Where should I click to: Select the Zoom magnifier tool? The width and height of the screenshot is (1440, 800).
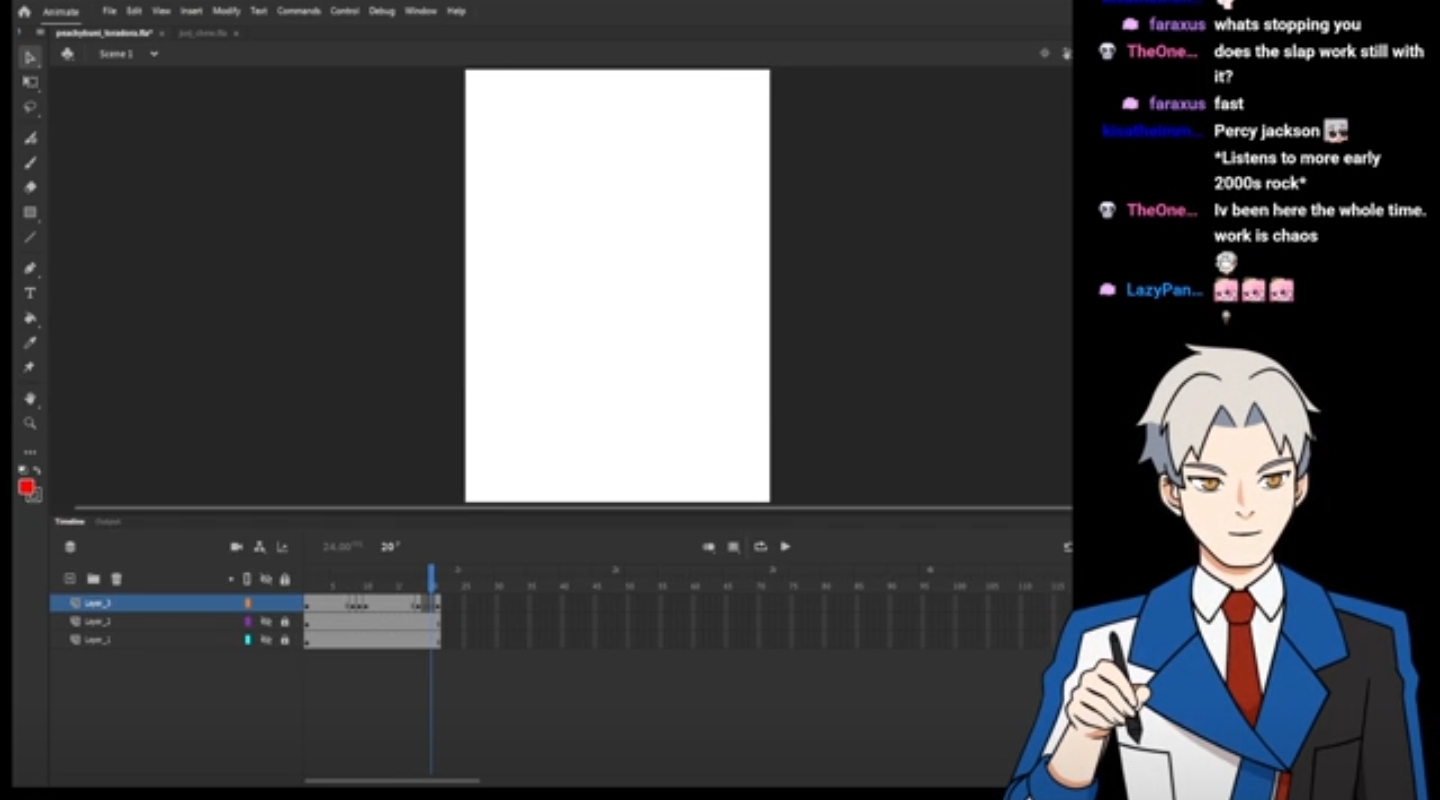tap(30, 423)
